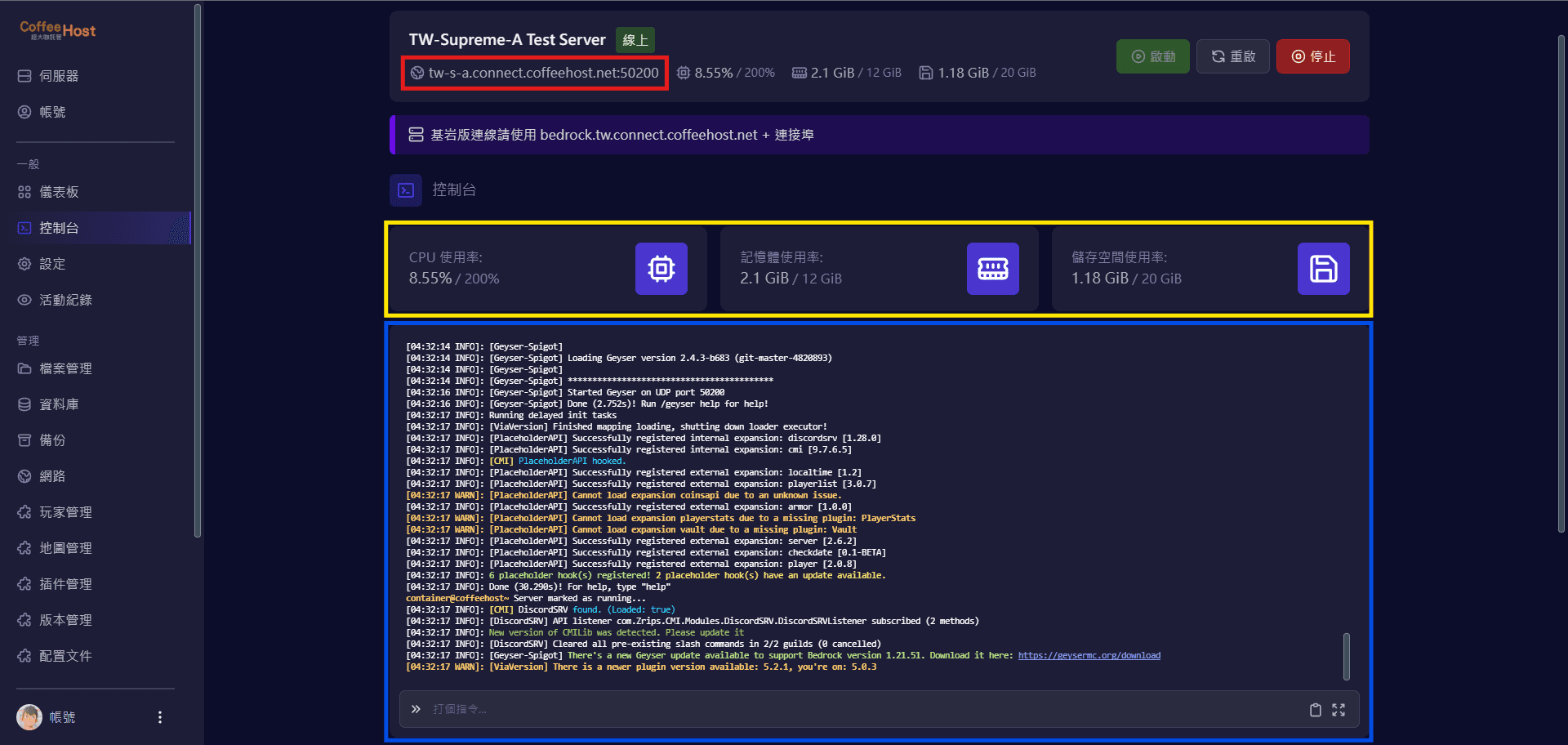Open 活動紀錄 activity log

point(96,300)
